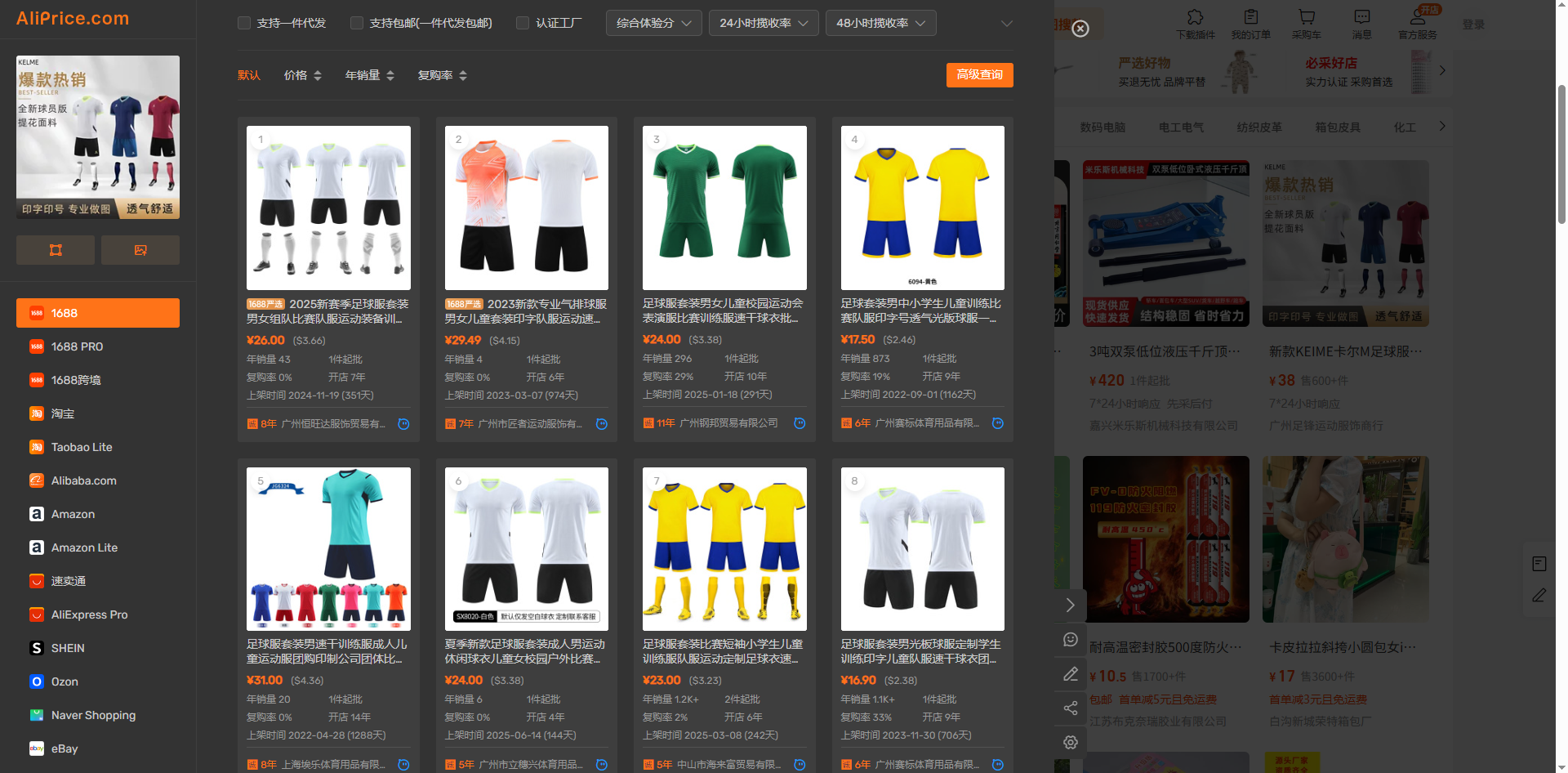Viewport: 1568px width, 773px height.
Task: Click the share icon in side toolbar
Action: click(x=1070, y=708)
